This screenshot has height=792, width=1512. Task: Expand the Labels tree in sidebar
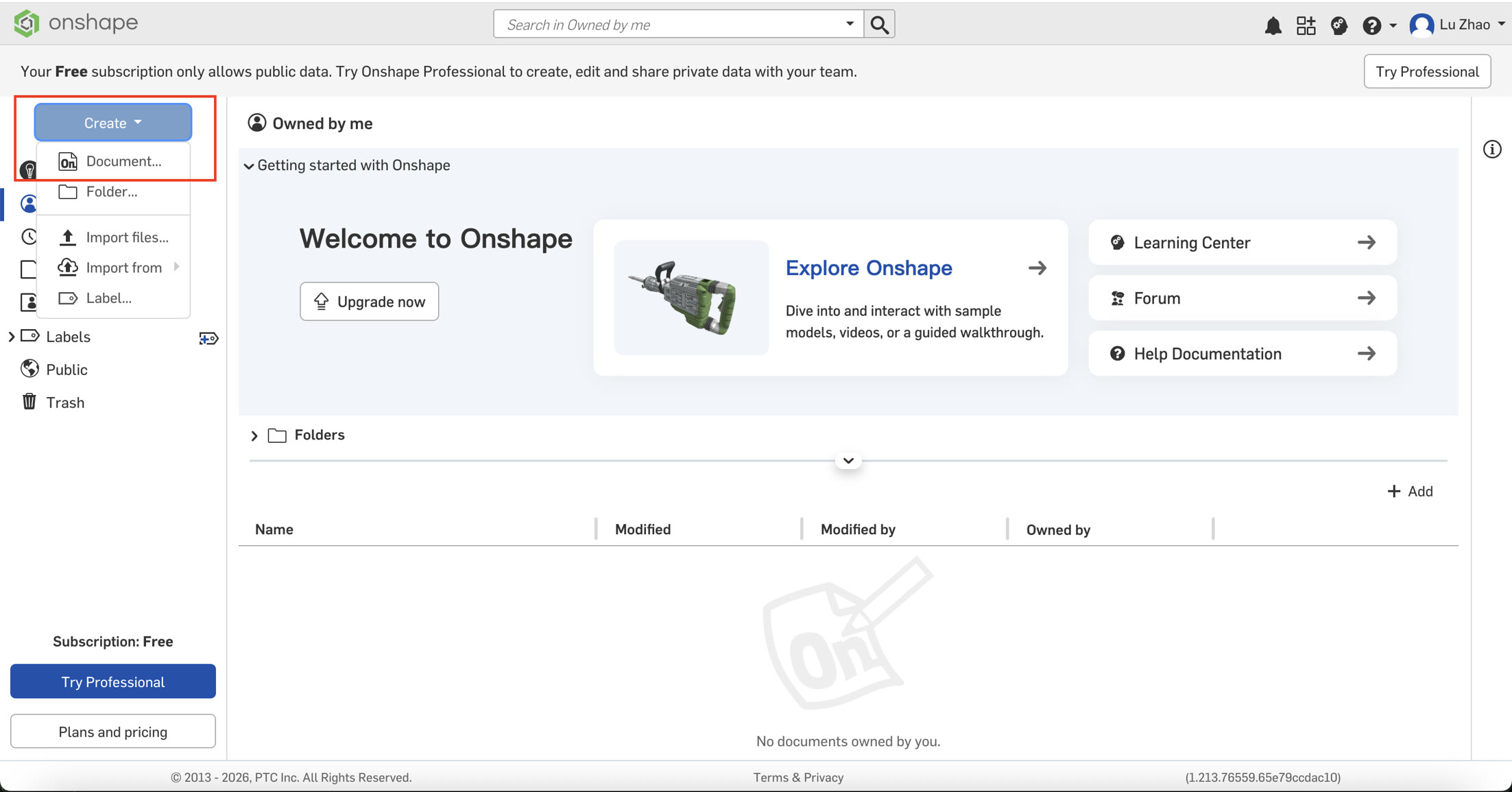11,337
